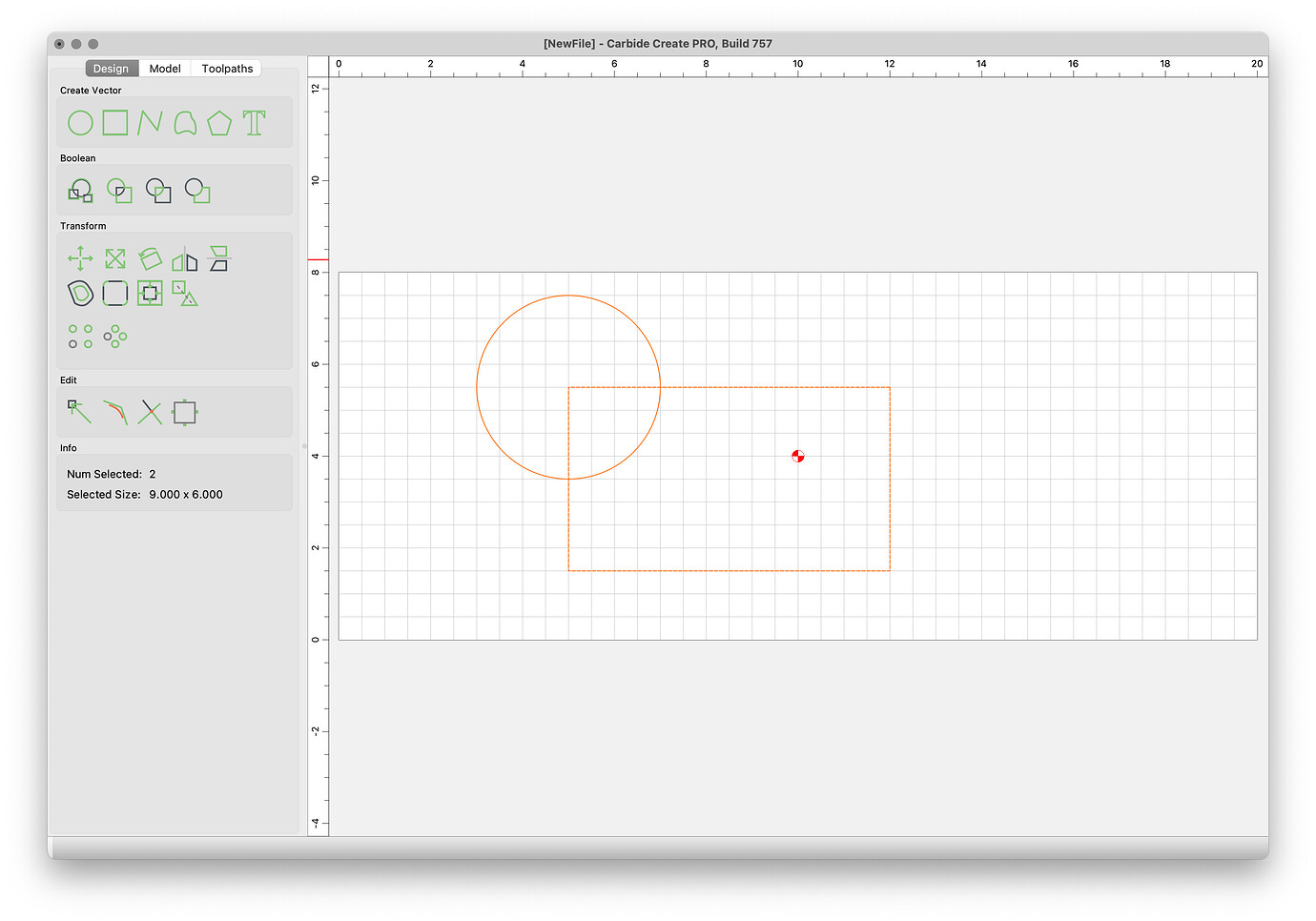The width and height of the screenshot is (1316, 921).
Task: Mirror selection across vertical axis
Action: [185, 258]
